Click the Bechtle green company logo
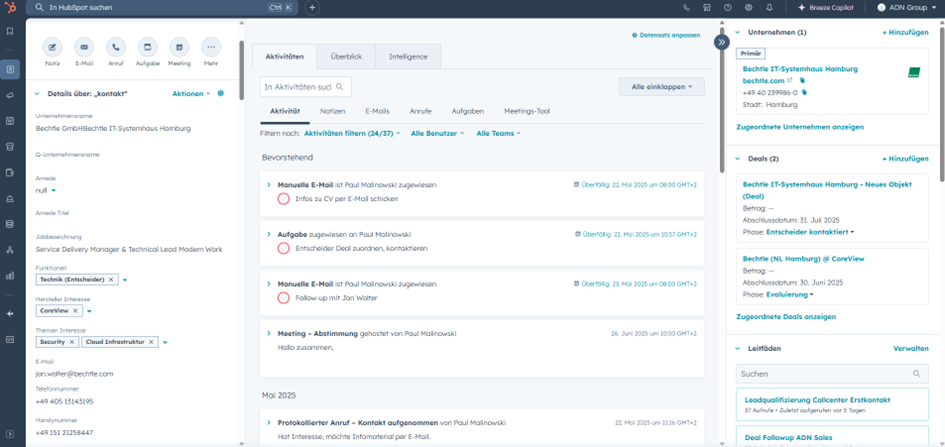 (914, 73)
